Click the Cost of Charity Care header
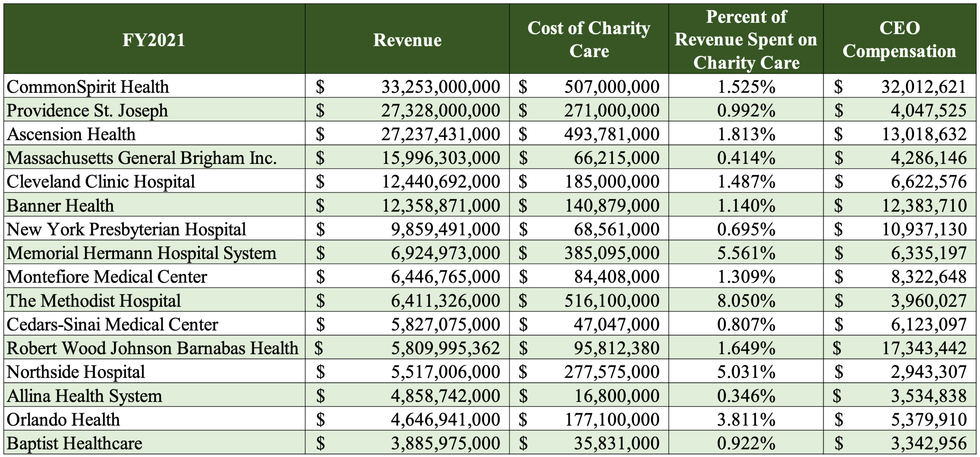This screenshot has width=980, height=457. coord(588,40)
